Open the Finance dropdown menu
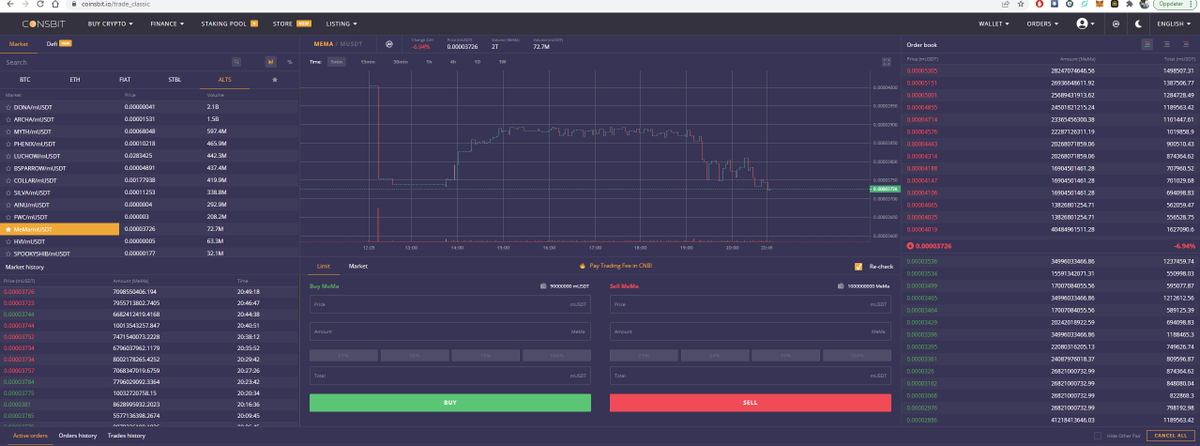 (x=166, y=23)
